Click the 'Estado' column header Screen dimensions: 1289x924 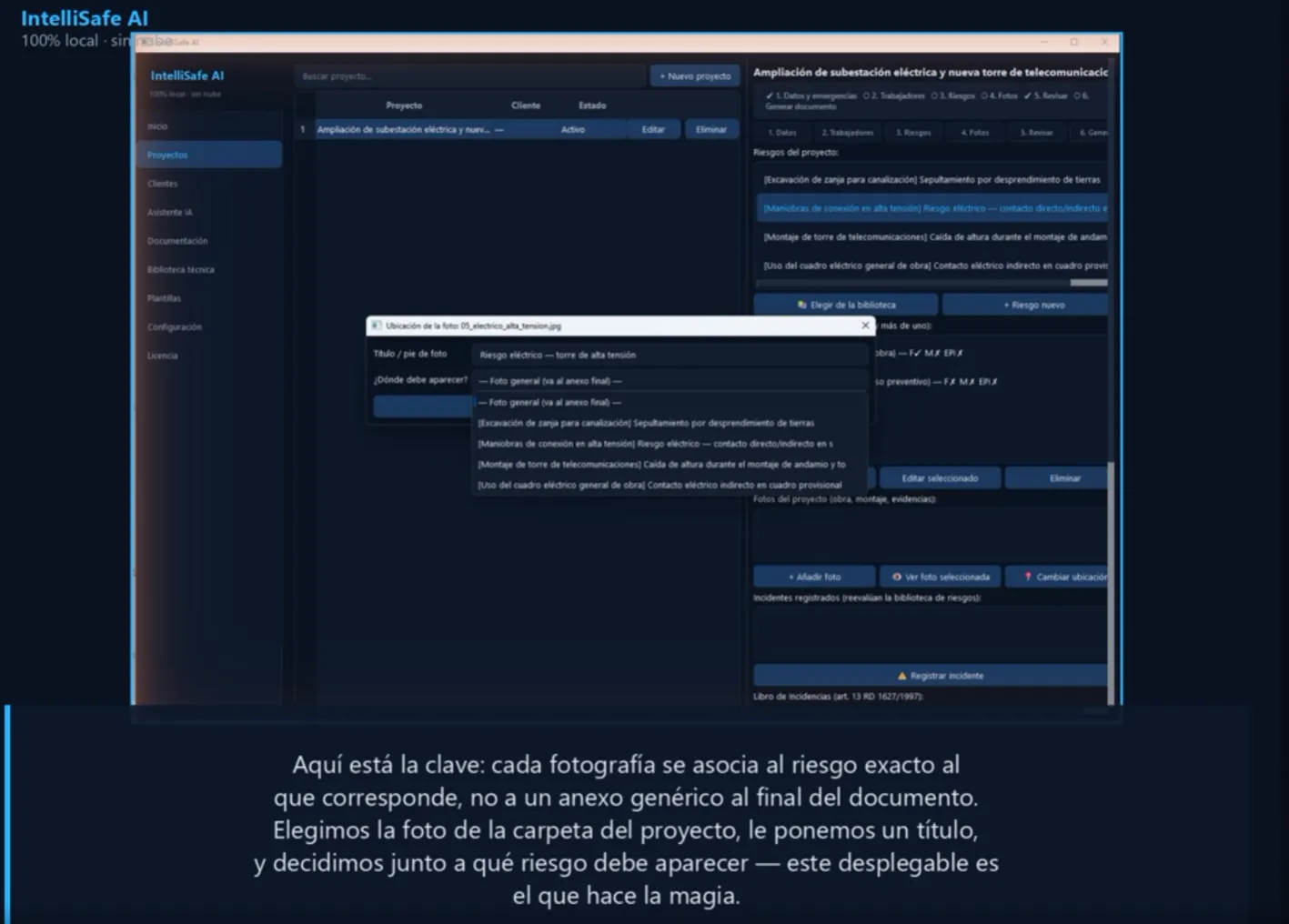tap(592, 105)
